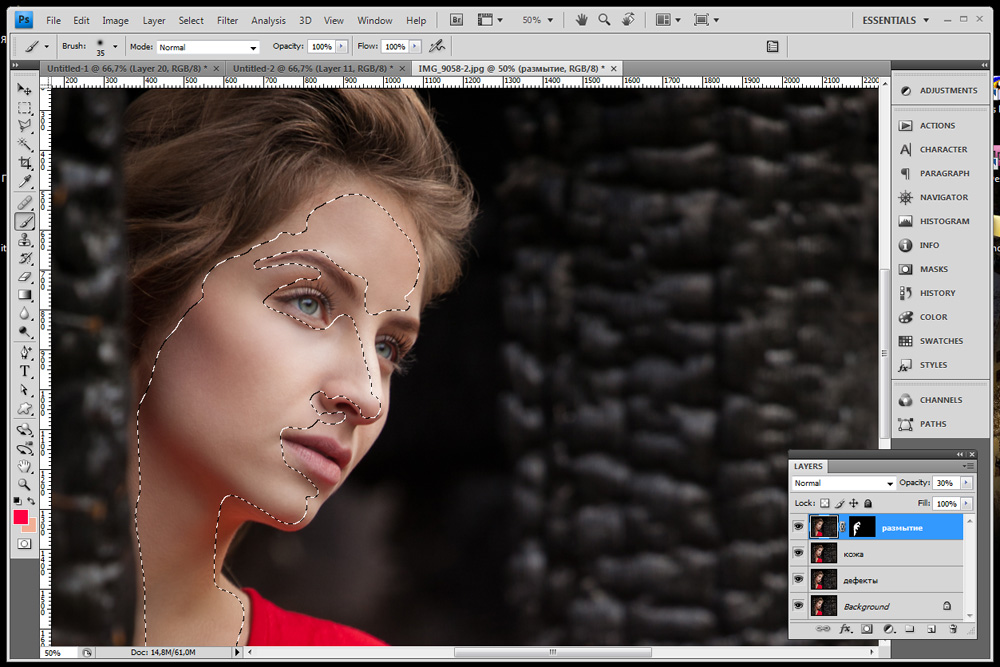This screenshot has width=1000, height=667.
Task: Click the red foreground color swatch
Action: [x=20, y=517]
